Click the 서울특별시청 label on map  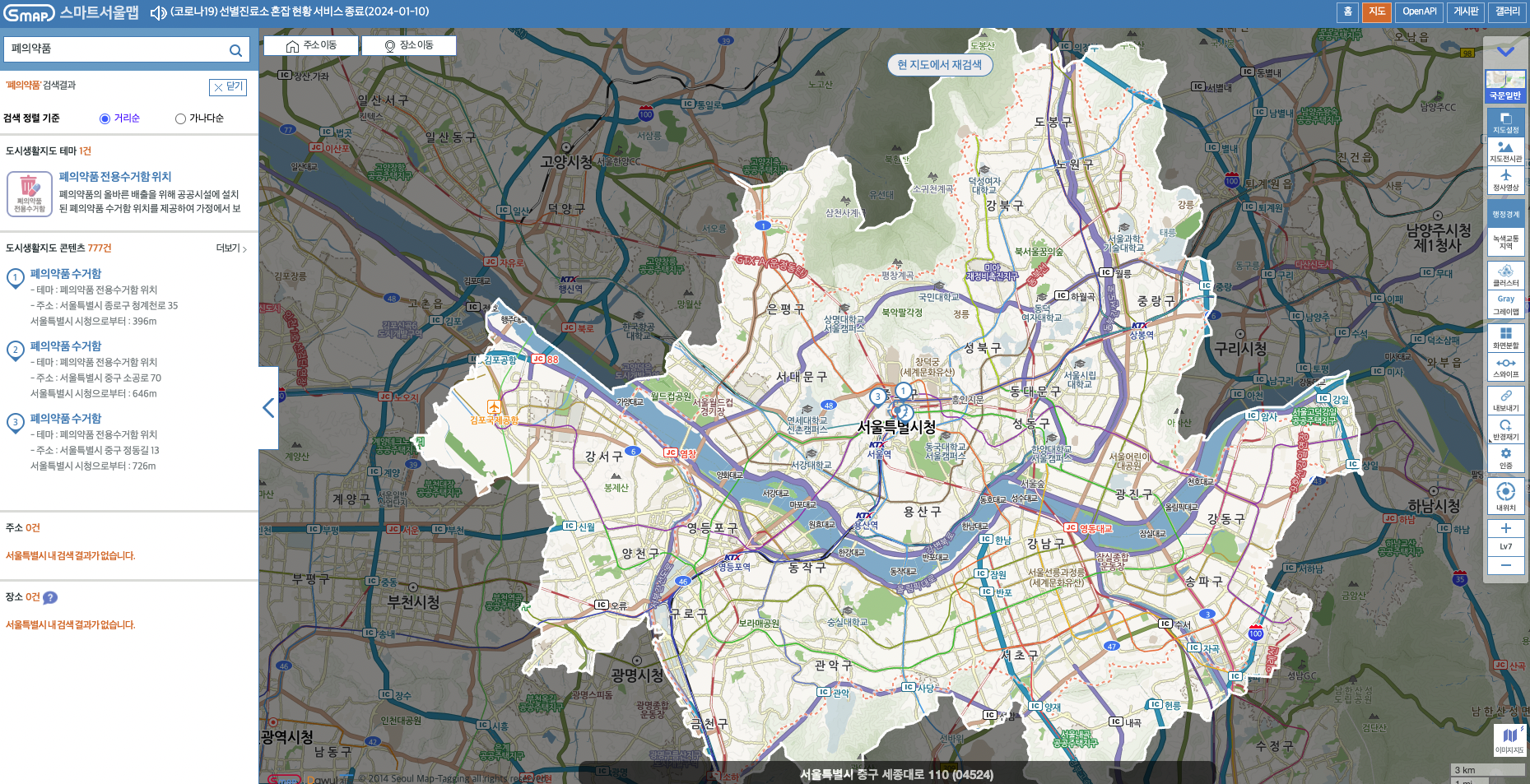tap(896, 427)
